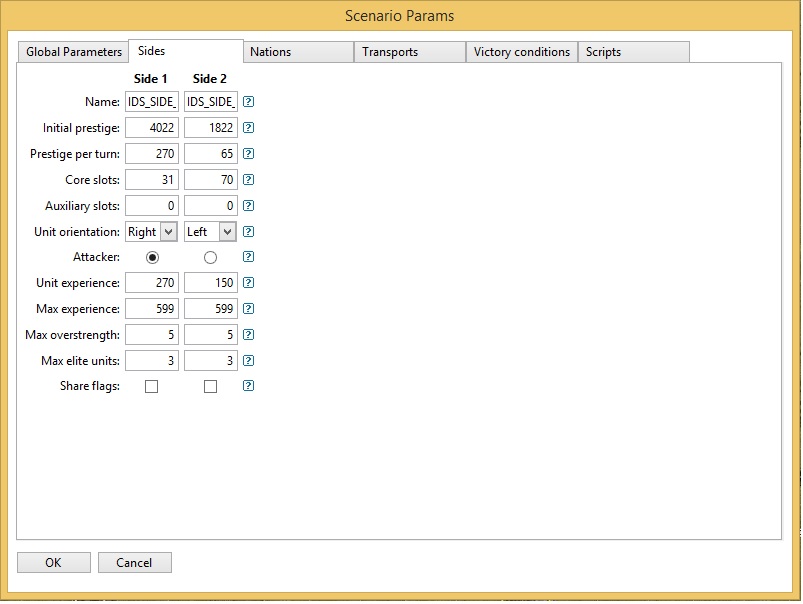Edit Side 1 Name field
The width and height of the screenshot is (803, 604).
pos(152,101)
